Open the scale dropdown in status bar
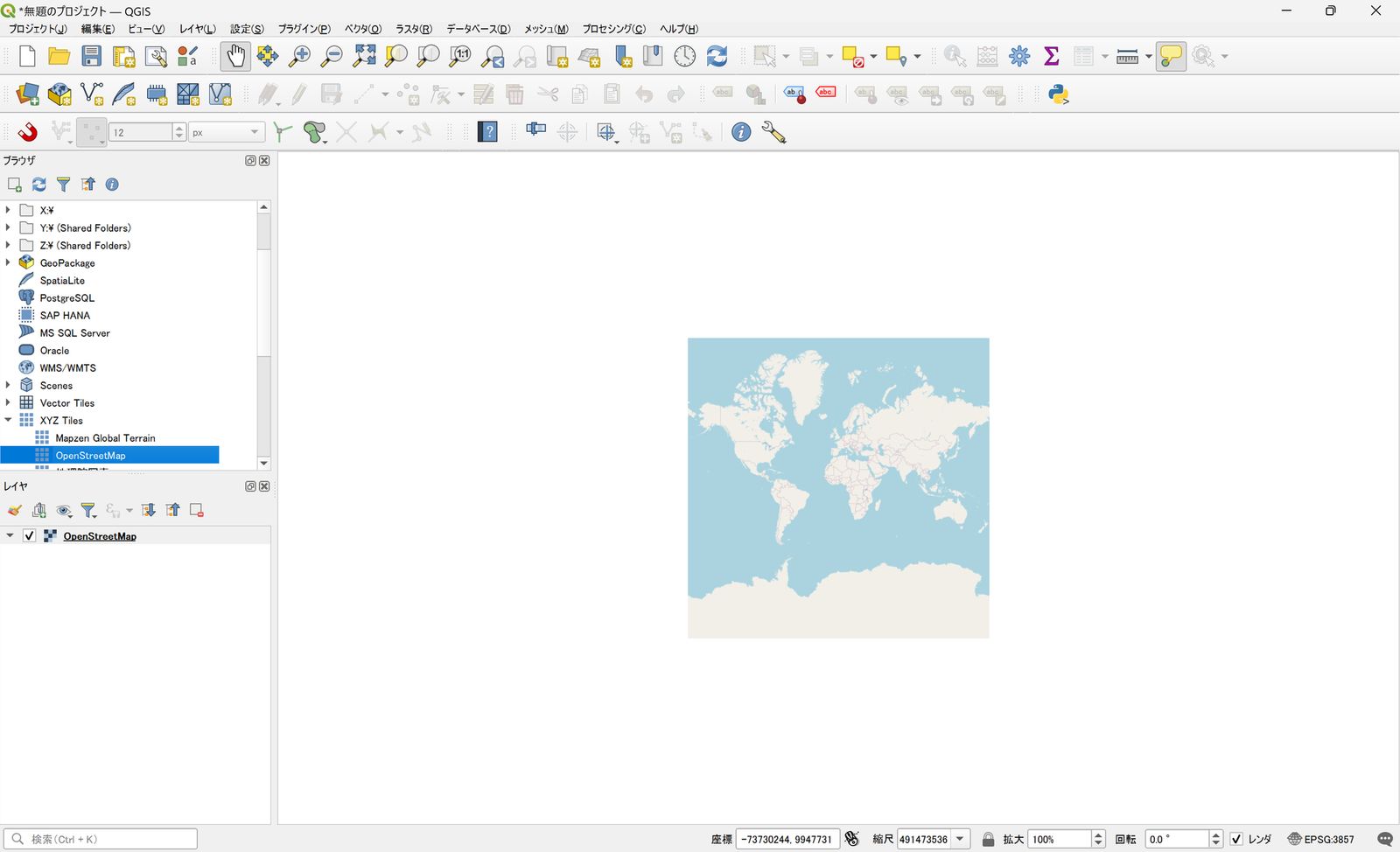The height and width of the screenshot is (852, 1400). coord(961,839)
